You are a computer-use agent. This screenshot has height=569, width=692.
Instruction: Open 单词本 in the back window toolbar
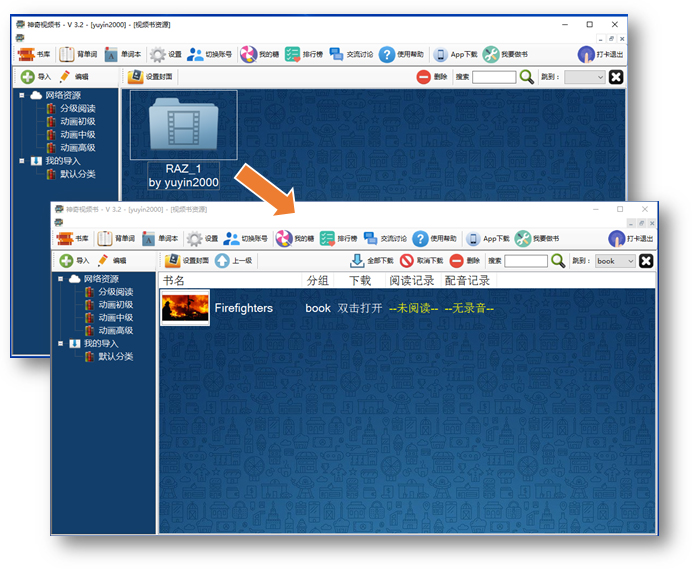(123, 54)
